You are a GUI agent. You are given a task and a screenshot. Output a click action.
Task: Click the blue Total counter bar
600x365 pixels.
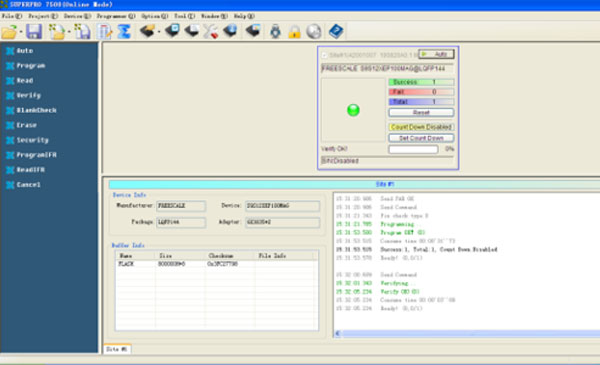[421, 102]
